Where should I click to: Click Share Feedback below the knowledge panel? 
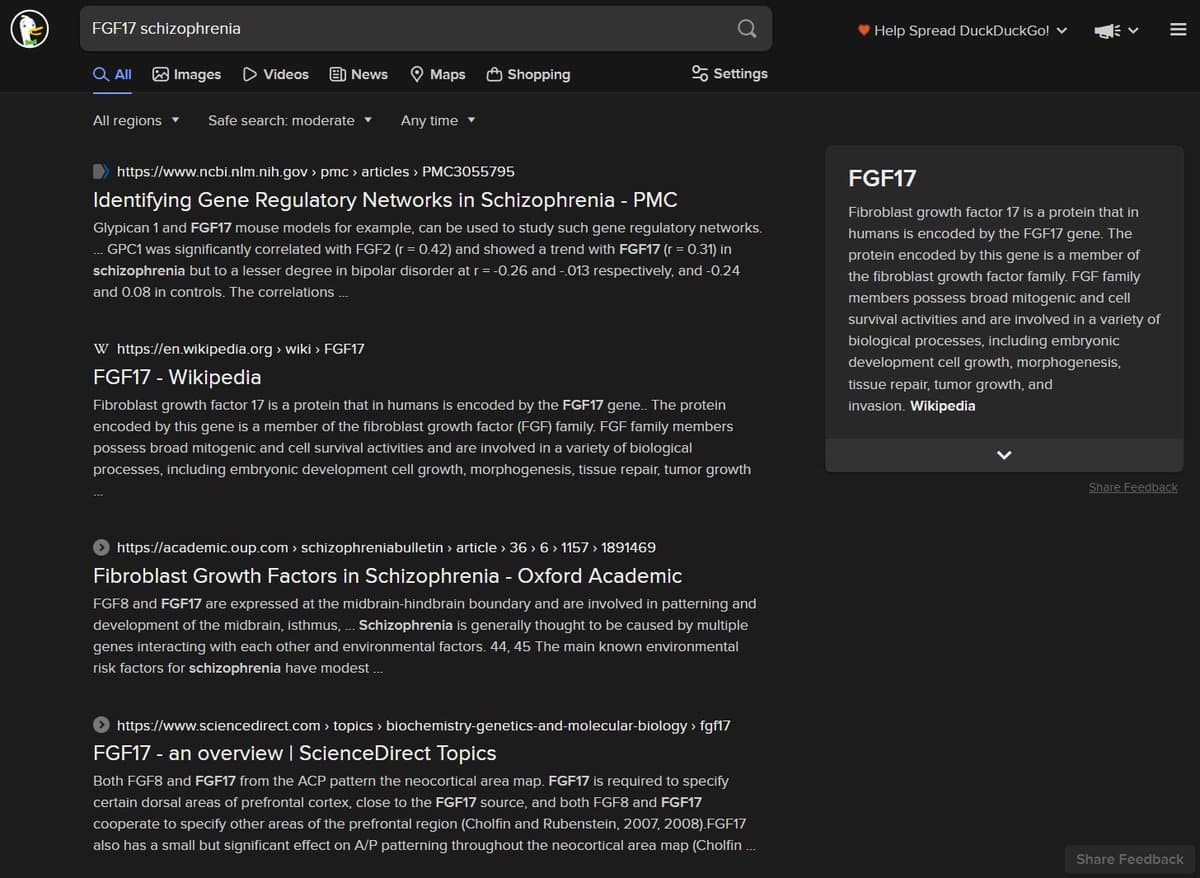pyautogui.click(x=1133, y=487)
